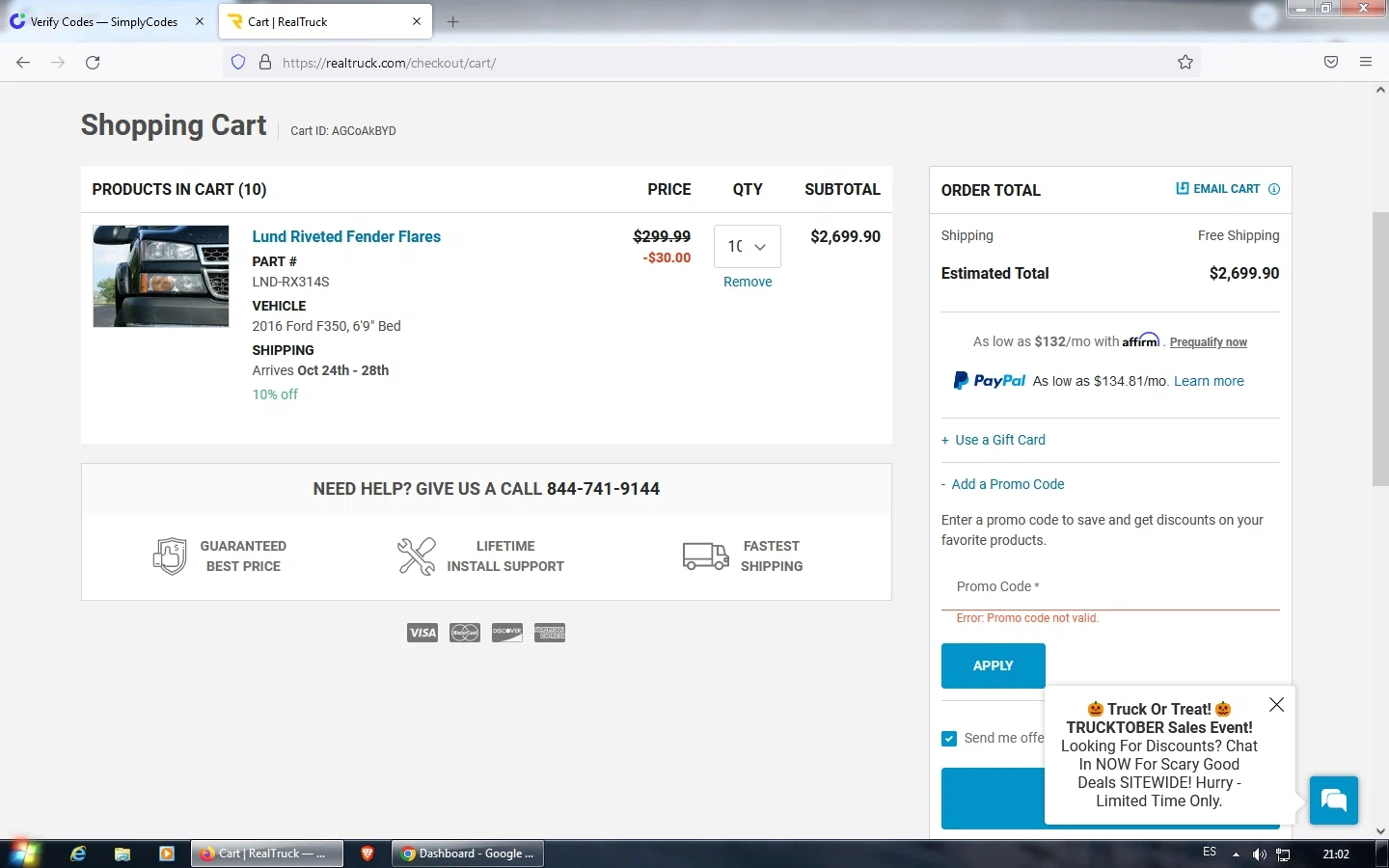
Task: Click the Visa card icon
Action: 422,633
